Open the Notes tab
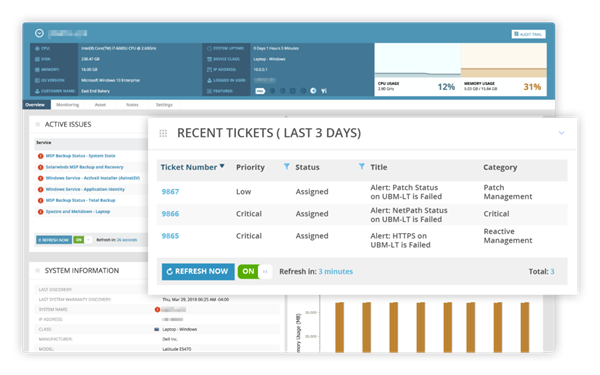 [132, 104]
